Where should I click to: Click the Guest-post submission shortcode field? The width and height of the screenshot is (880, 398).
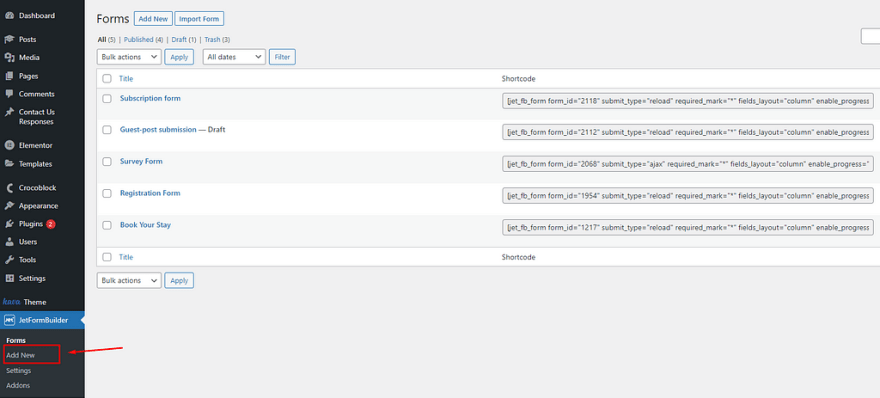coord(688,132)
